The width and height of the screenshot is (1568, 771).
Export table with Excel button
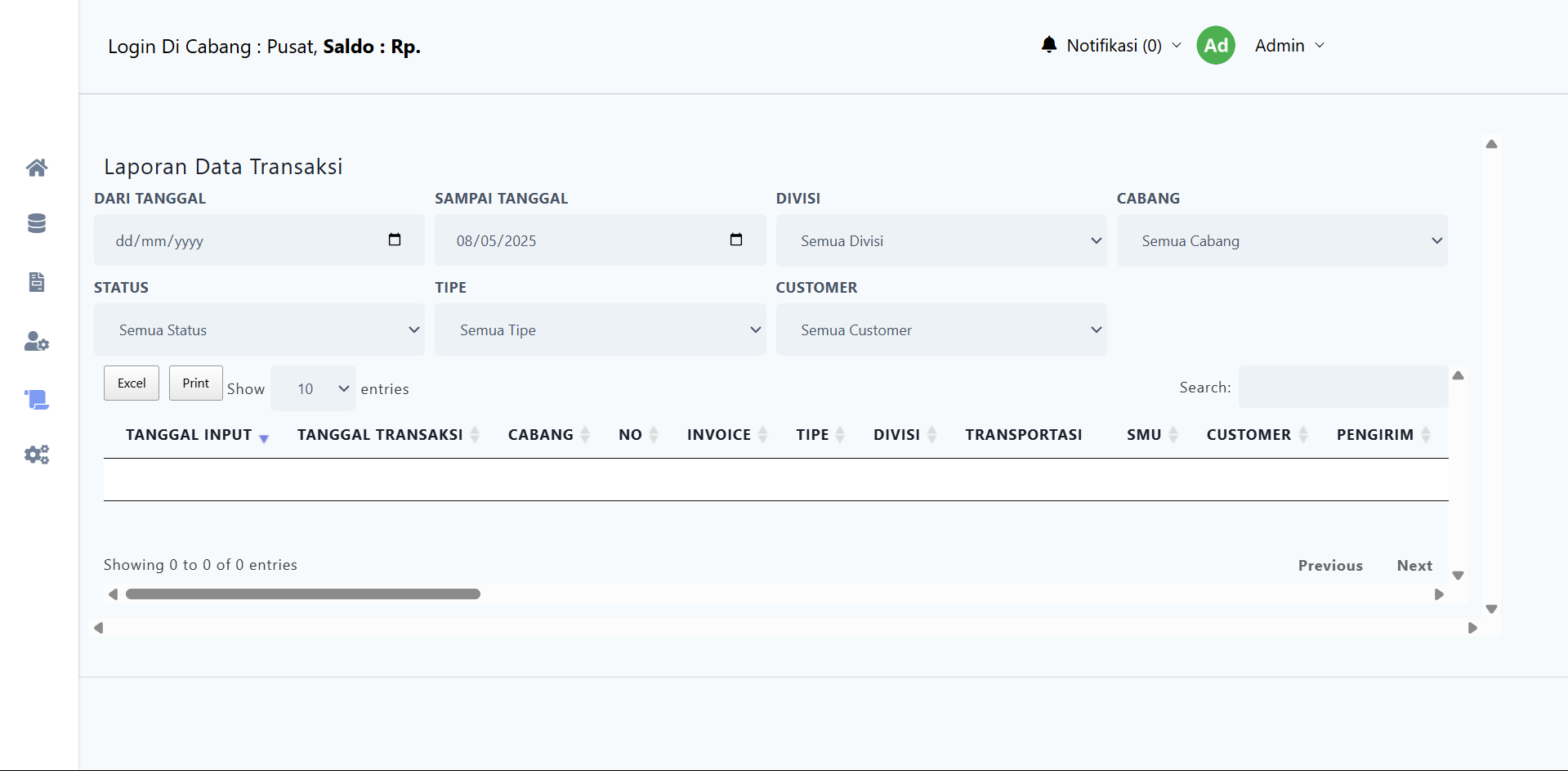pos(132,383)
